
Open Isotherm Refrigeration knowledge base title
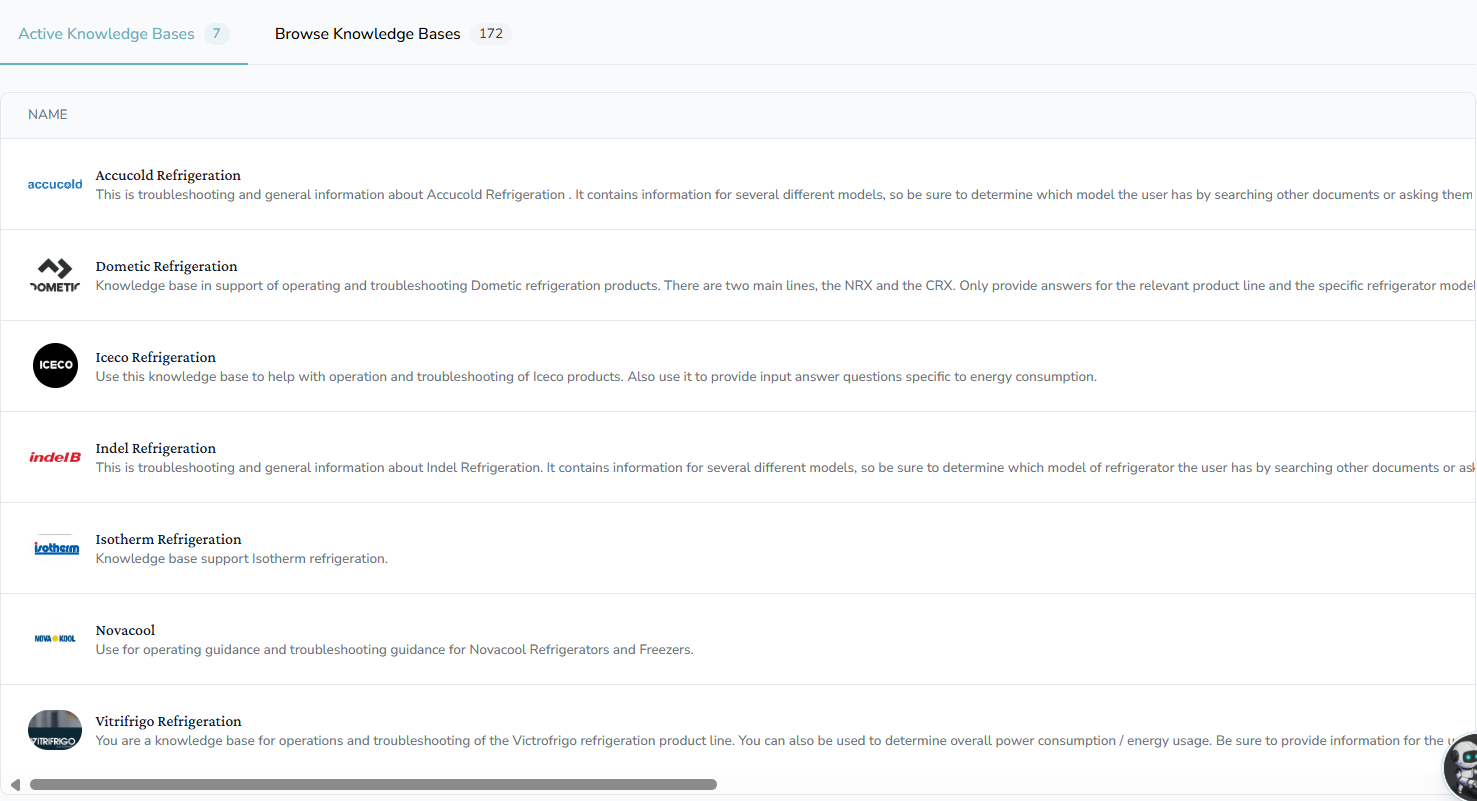[168, 539]
